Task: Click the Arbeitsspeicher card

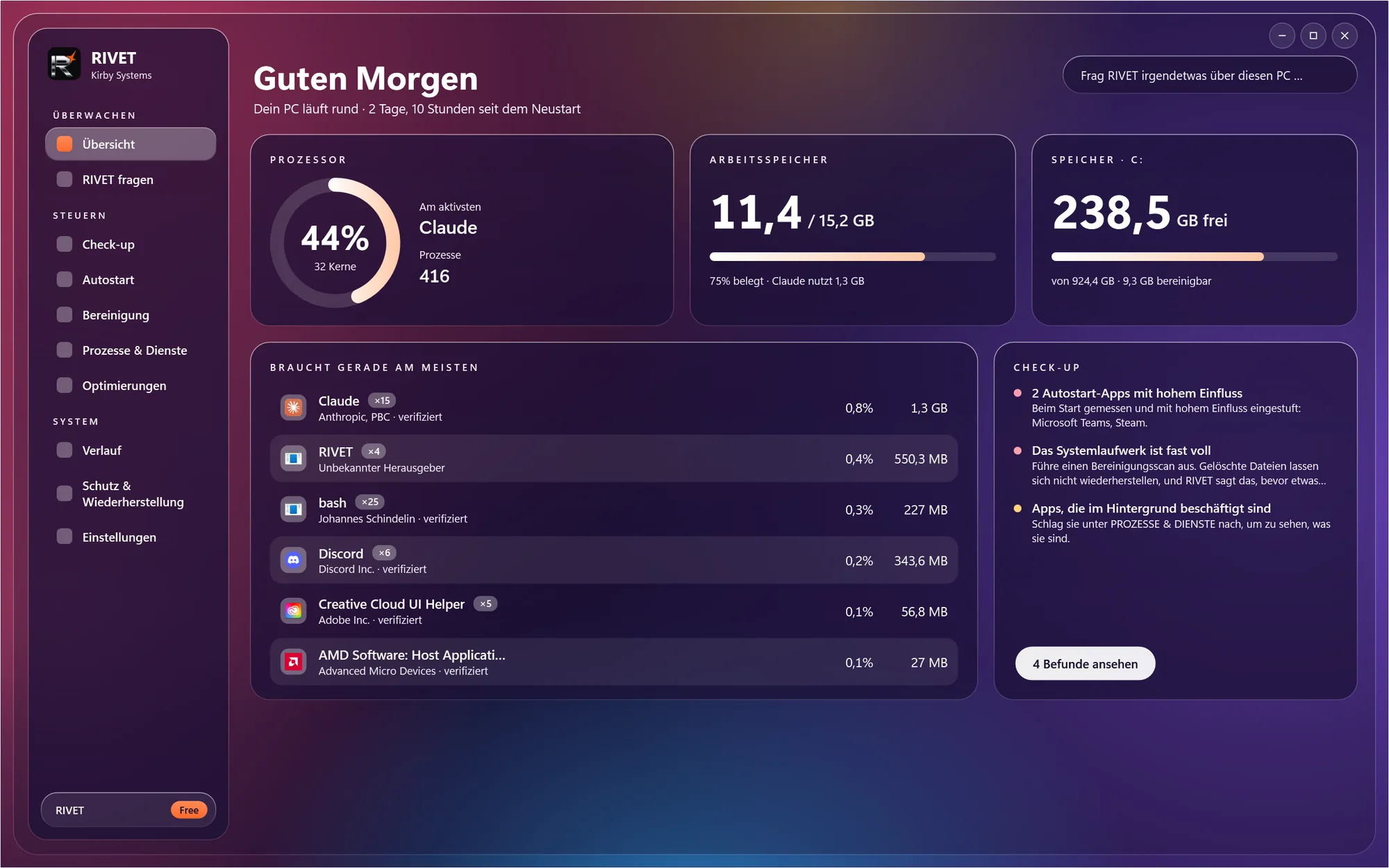Action: click(x=852, y=230)
